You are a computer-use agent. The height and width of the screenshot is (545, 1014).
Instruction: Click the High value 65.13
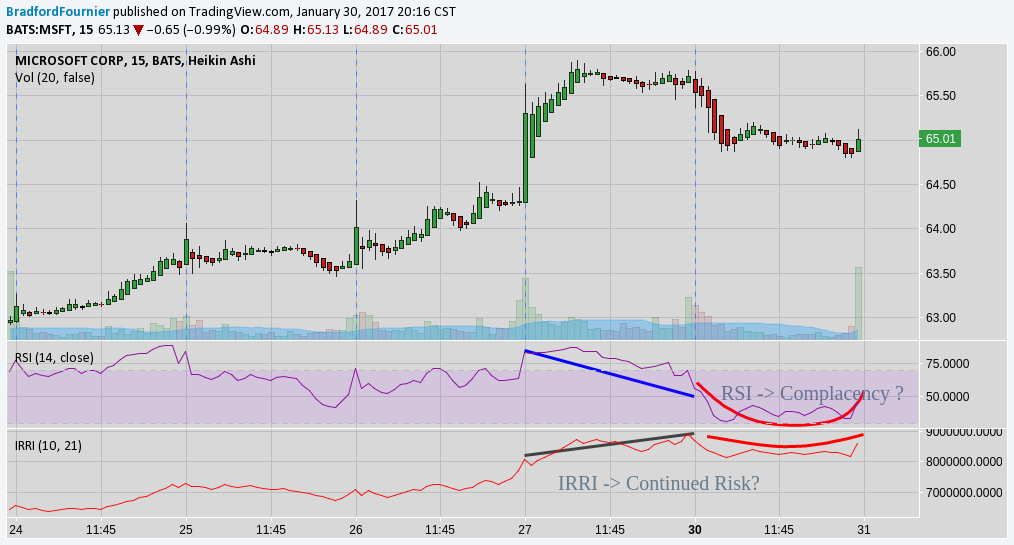click(x=322, y=30)
